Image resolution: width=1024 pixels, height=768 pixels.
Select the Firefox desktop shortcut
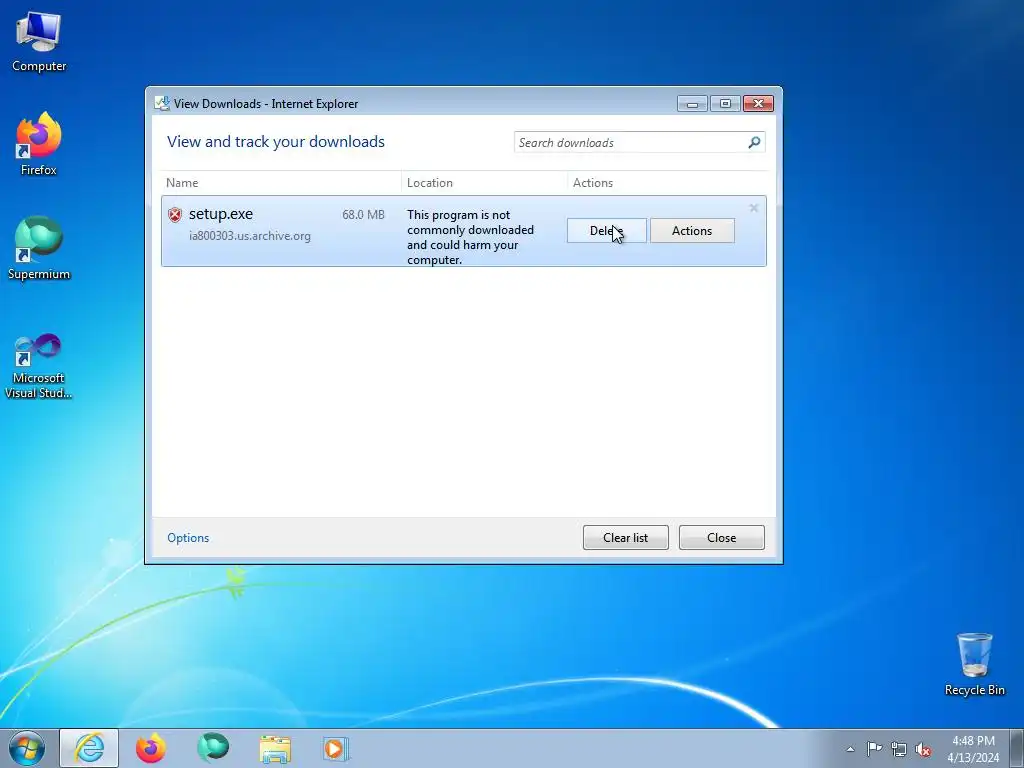coord(39,144)
